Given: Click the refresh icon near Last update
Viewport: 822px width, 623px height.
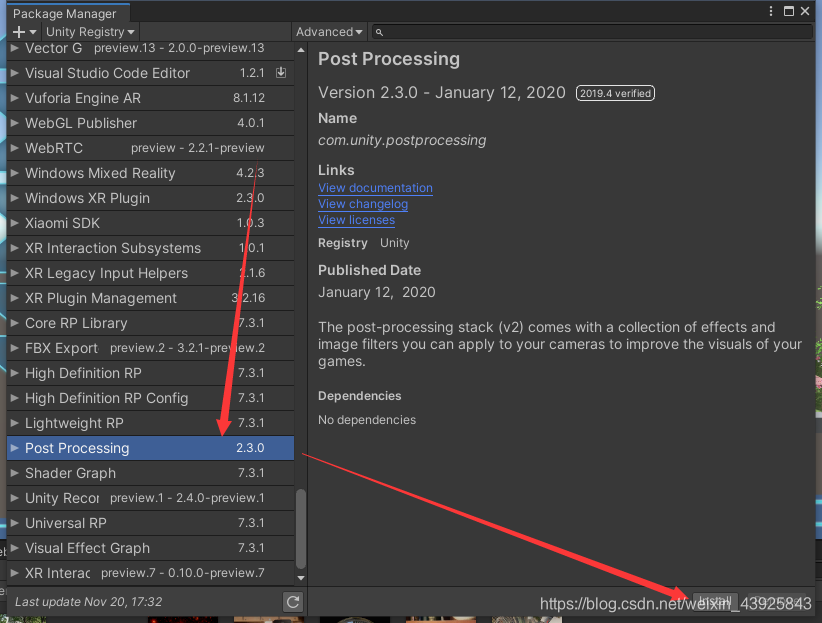Looking at the screenshot, I should 292,602.
